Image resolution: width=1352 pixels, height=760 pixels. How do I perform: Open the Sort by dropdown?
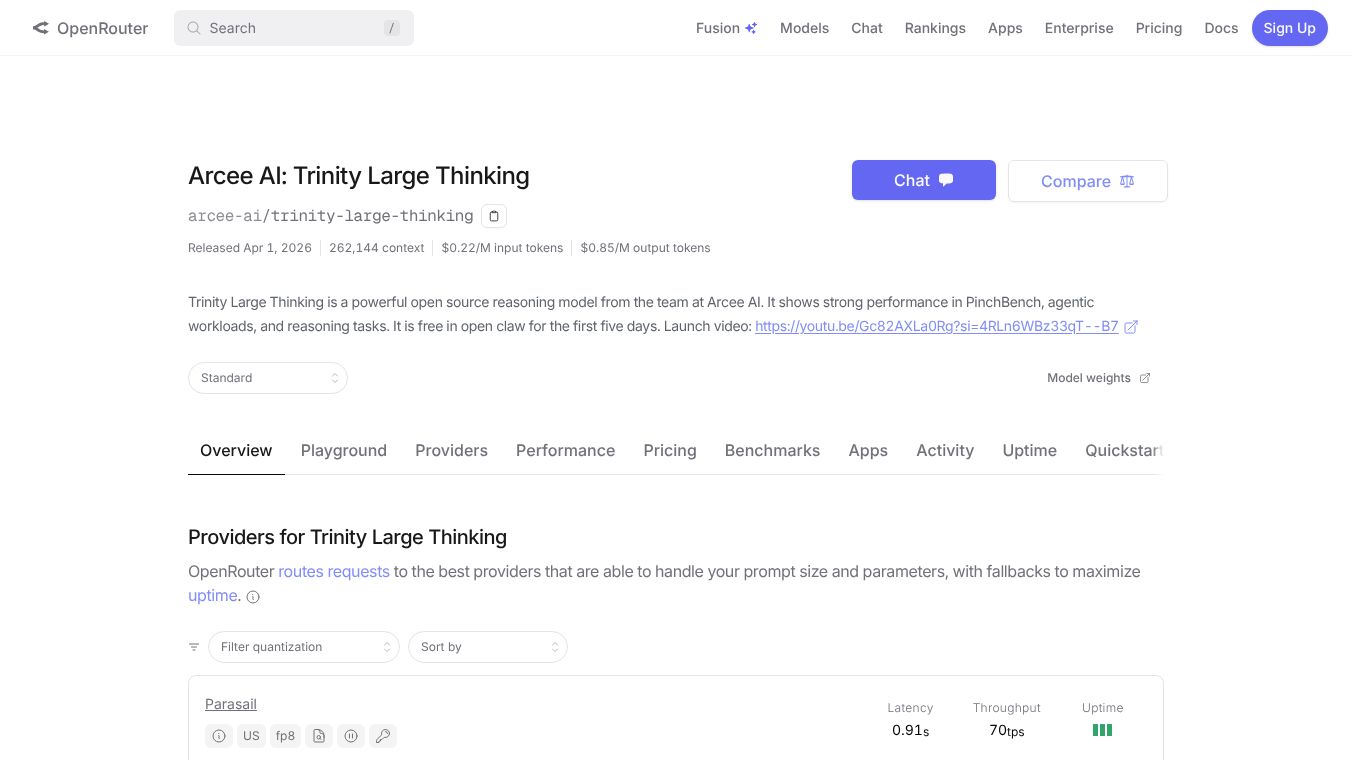[x=488, y=647]
